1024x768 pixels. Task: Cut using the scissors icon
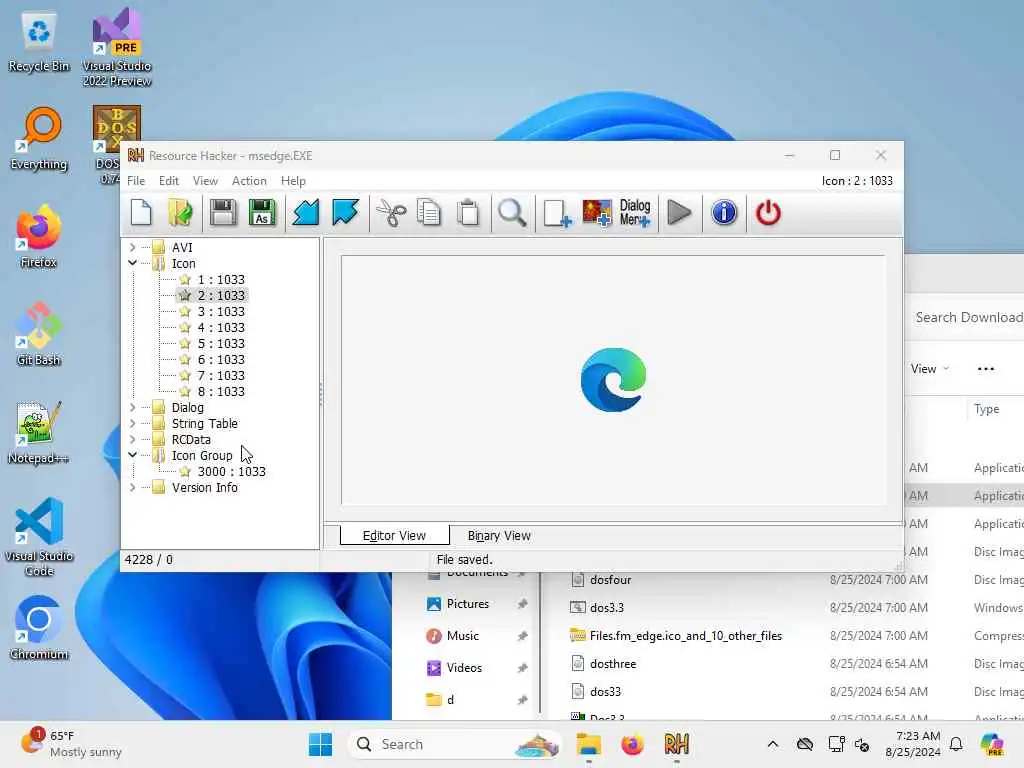tap(391, 213)
